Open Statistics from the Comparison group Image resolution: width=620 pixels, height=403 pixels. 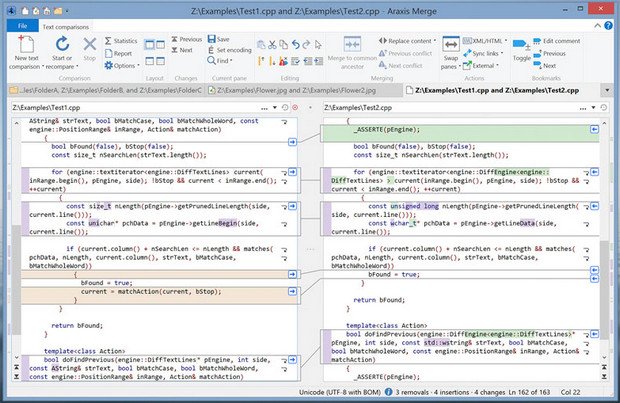[x=121, y=41]
